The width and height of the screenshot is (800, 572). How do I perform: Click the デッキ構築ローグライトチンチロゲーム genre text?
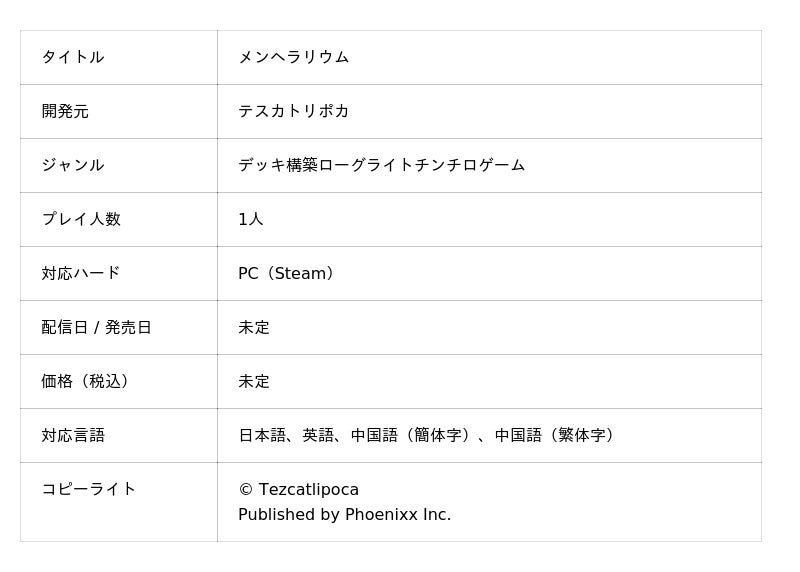click(x=381, y=165)
